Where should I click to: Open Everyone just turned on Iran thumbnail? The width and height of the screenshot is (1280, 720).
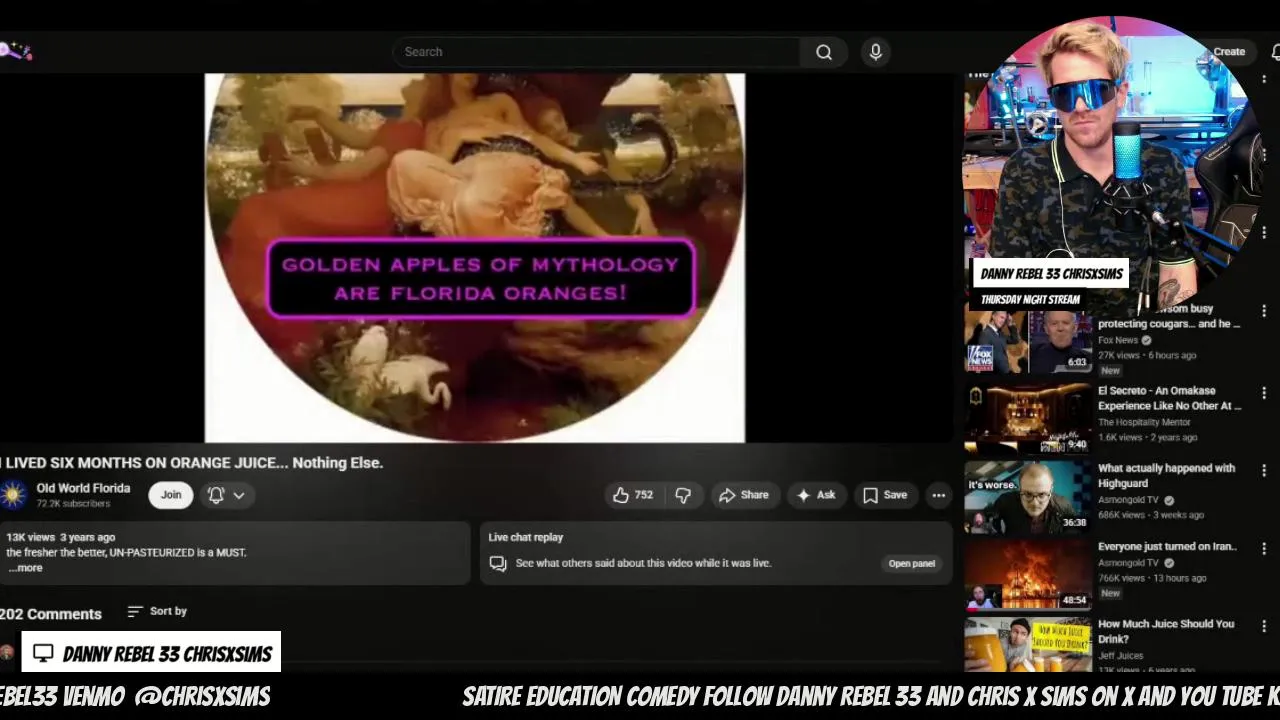(1028, 575)
